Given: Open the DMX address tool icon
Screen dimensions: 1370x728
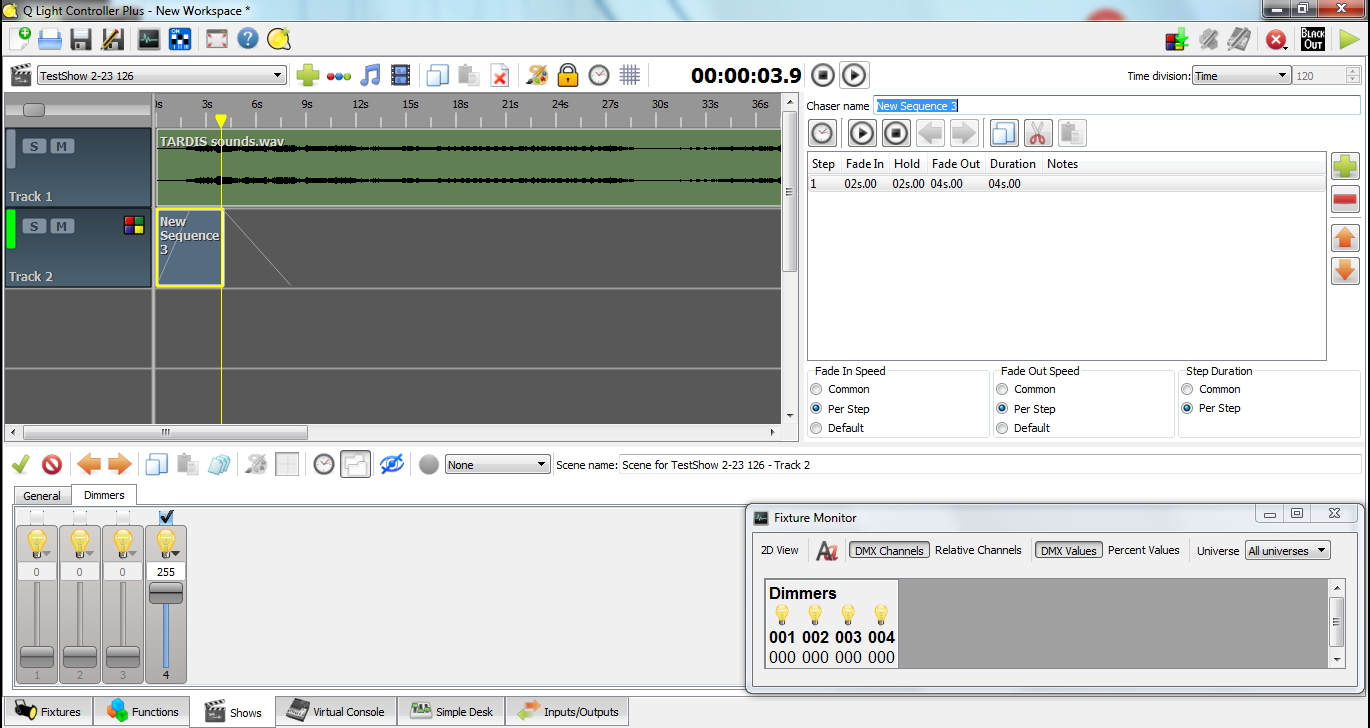Looking at the screenshot, I should click(x=180, y=39).
